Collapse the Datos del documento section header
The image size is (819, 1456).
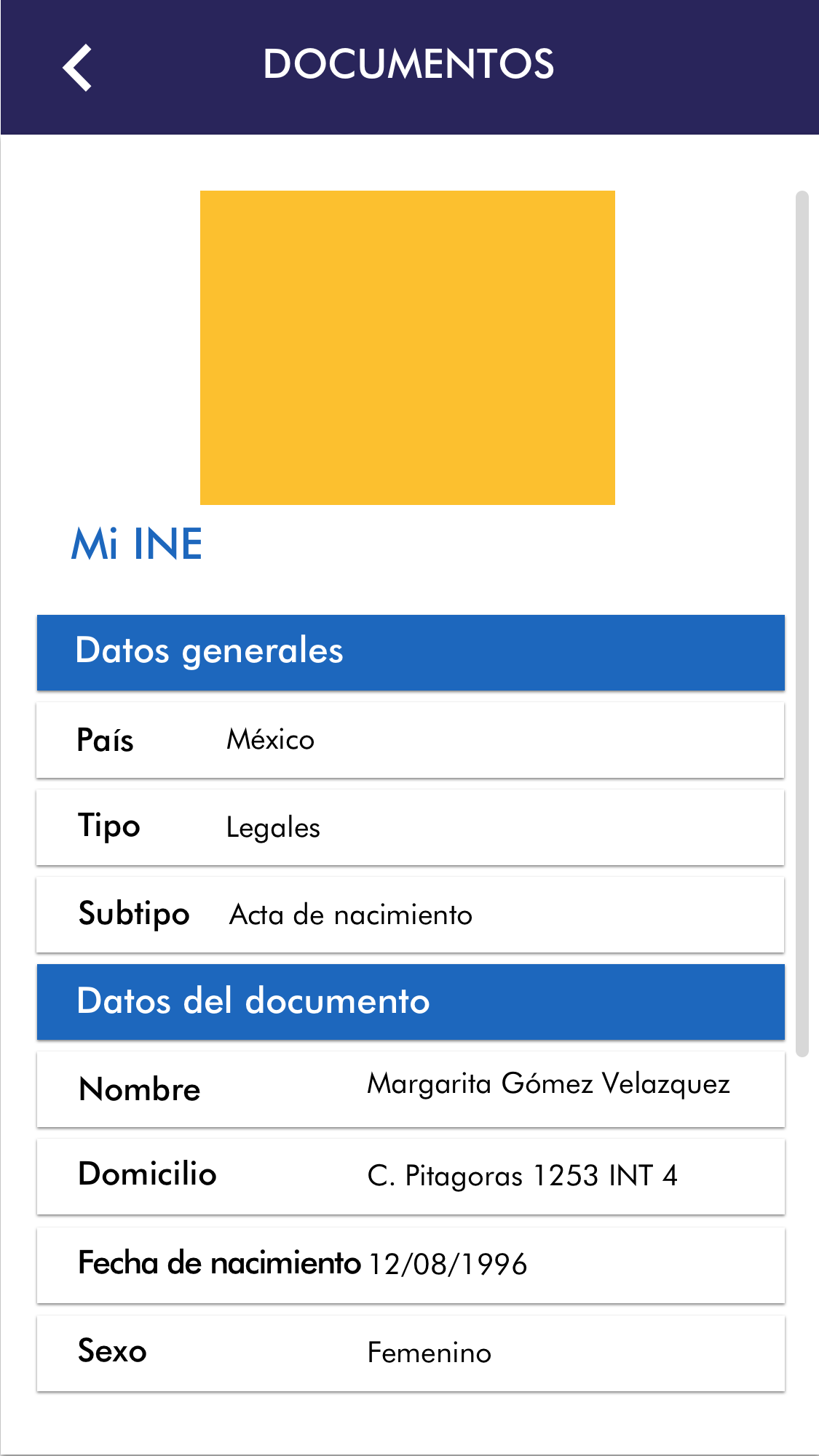[x=411, y=1001]
